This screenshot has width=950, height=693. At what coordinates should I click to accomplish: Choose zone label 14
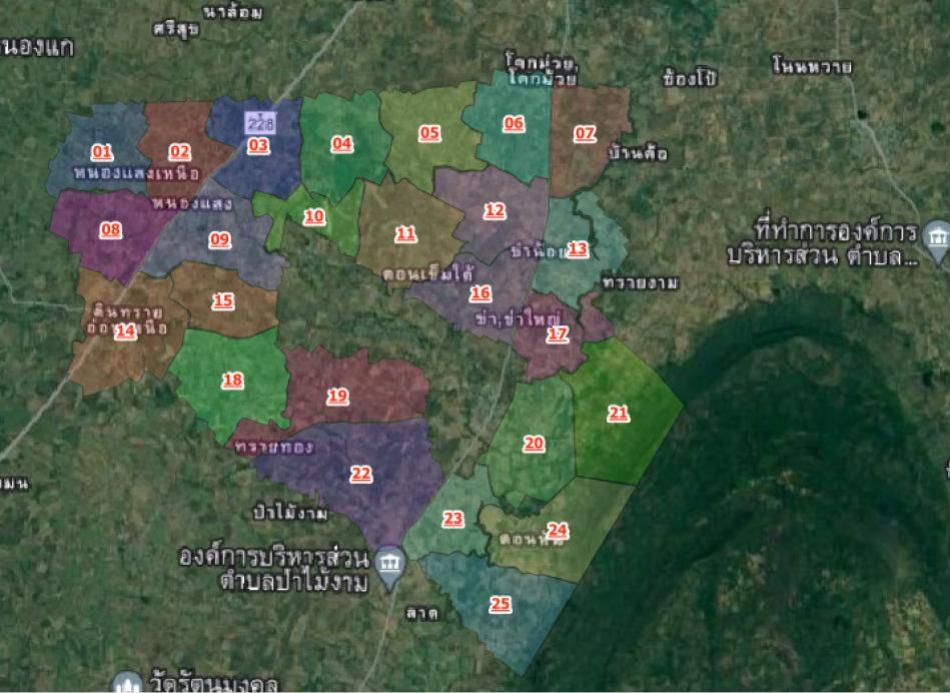click(x=125, y=331)
